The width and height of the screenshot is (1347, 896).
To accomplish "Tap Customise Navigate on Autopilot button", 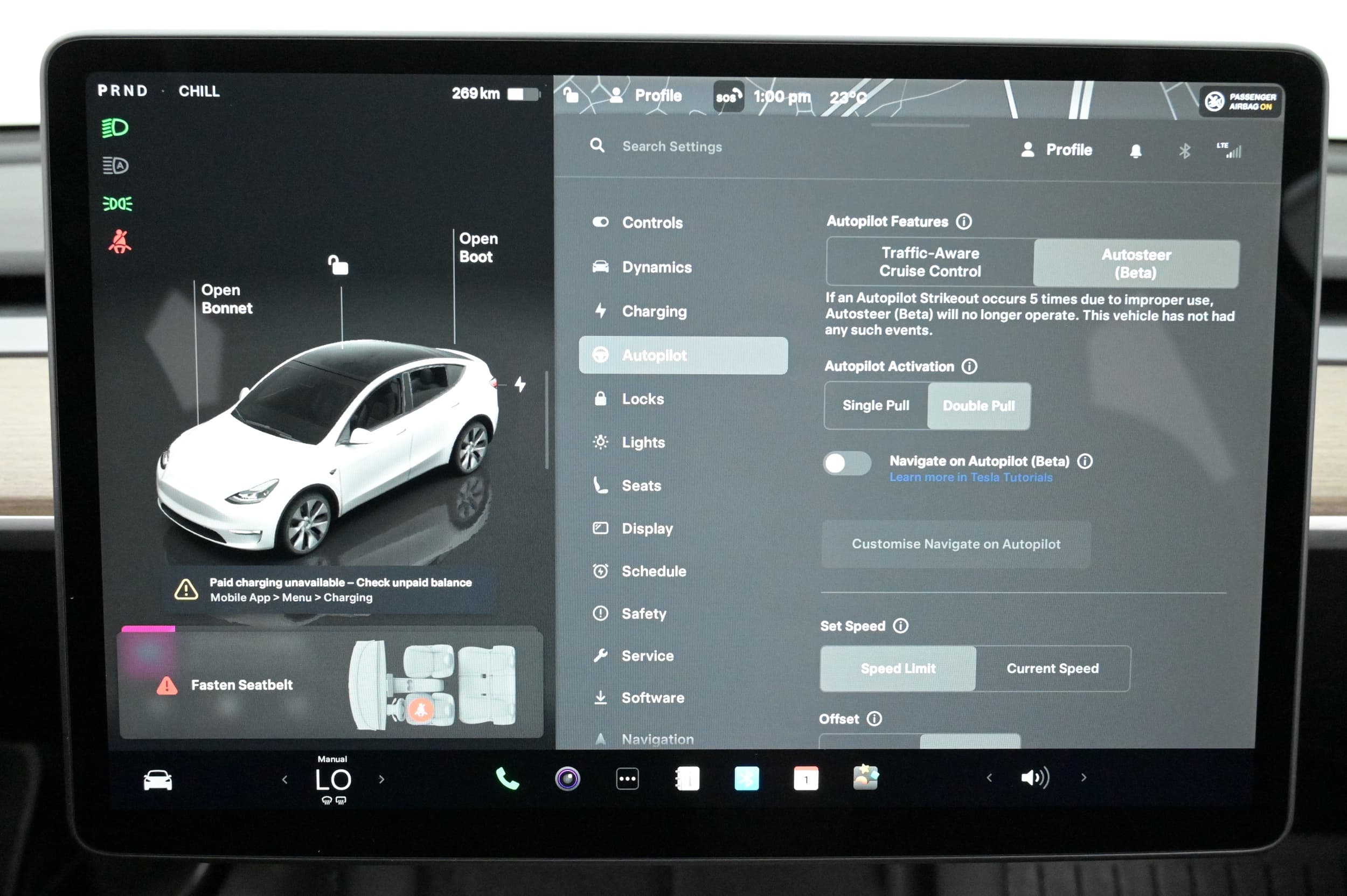I will tap(955, 544).
